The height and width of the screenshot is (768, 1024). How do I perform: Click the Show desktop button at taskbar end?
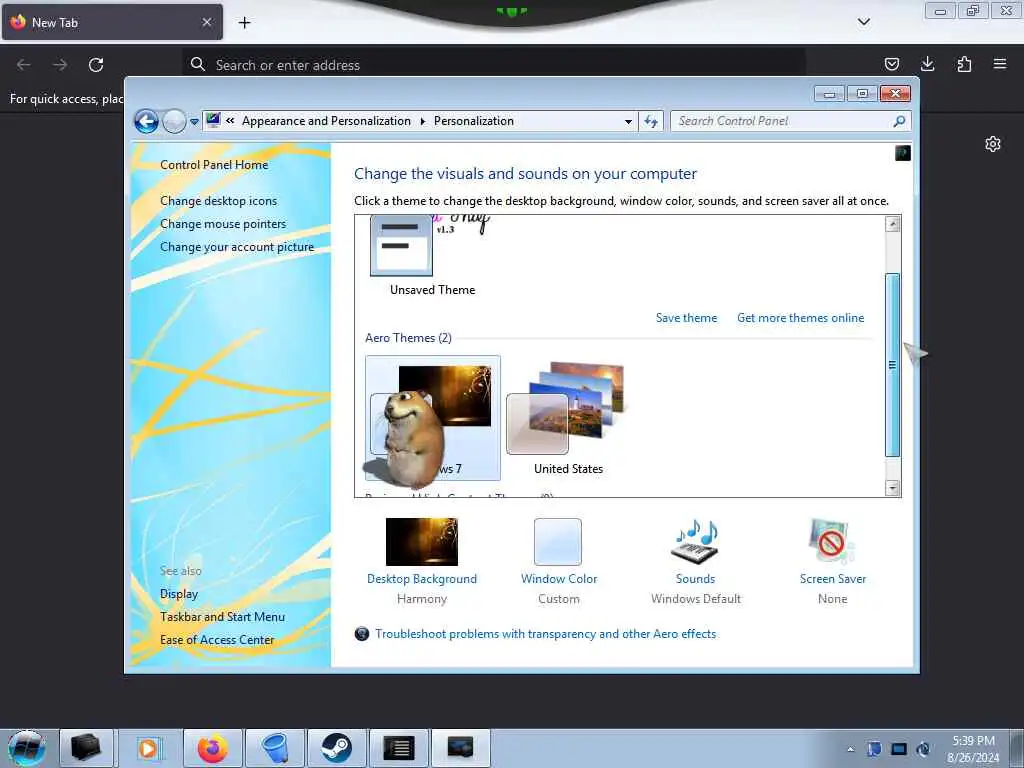tap(1017, 748)
